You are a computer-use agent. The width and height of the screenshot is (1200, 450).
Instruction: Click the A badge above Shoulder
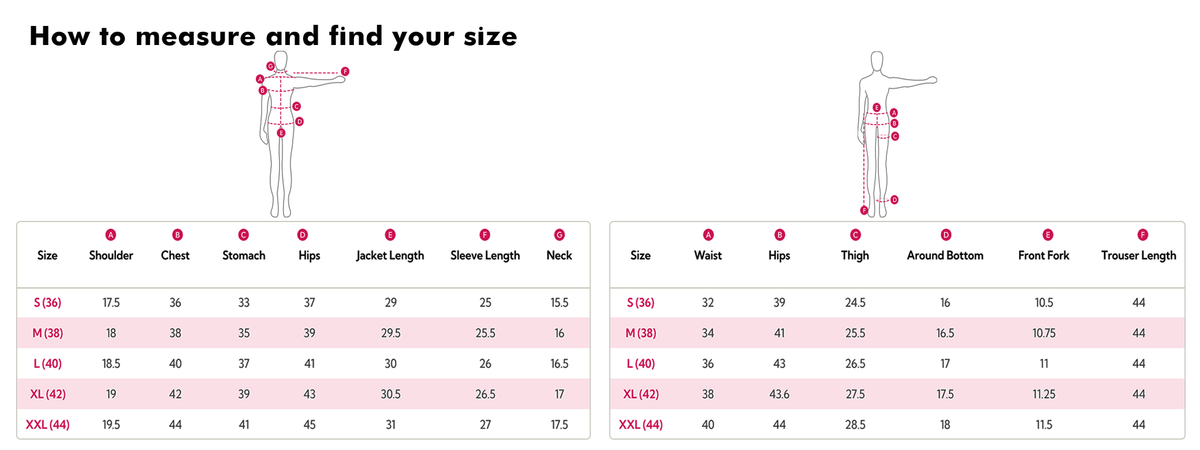(x=111, y=235)
